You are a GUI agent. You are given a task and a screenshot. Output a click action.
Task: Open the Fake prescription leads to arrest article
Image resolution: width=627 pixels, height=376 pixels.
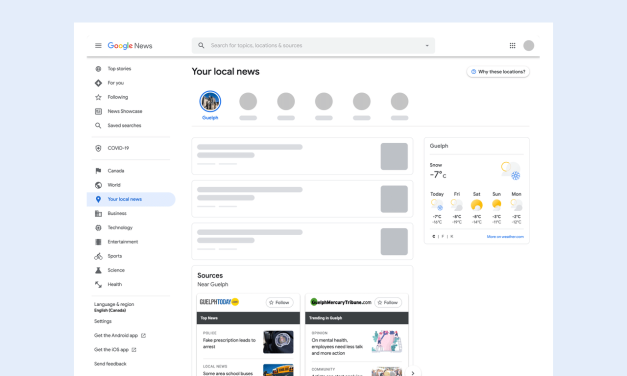[x=229, y=343]
